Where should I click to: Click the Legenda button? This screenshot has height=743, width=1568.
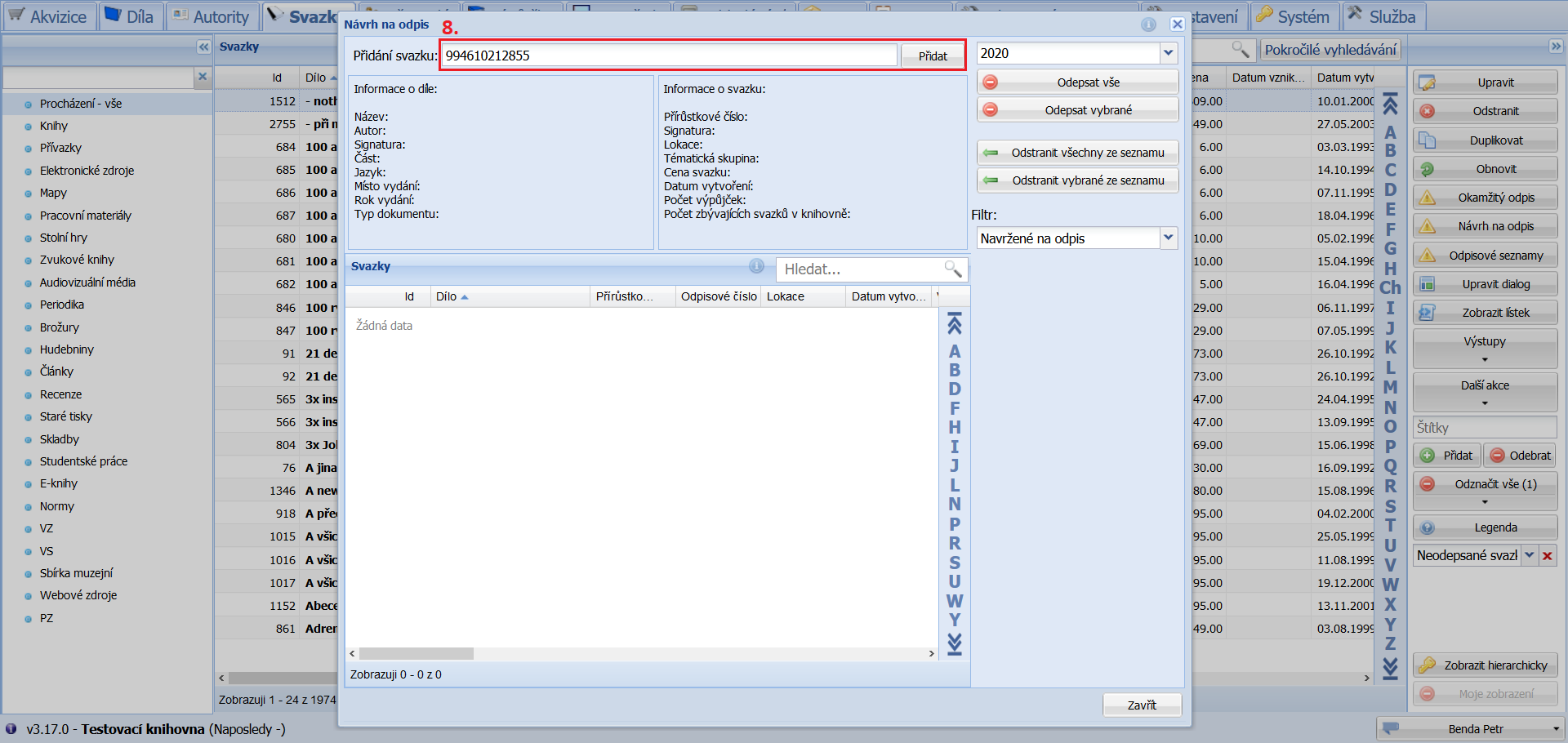(1485, 527)
